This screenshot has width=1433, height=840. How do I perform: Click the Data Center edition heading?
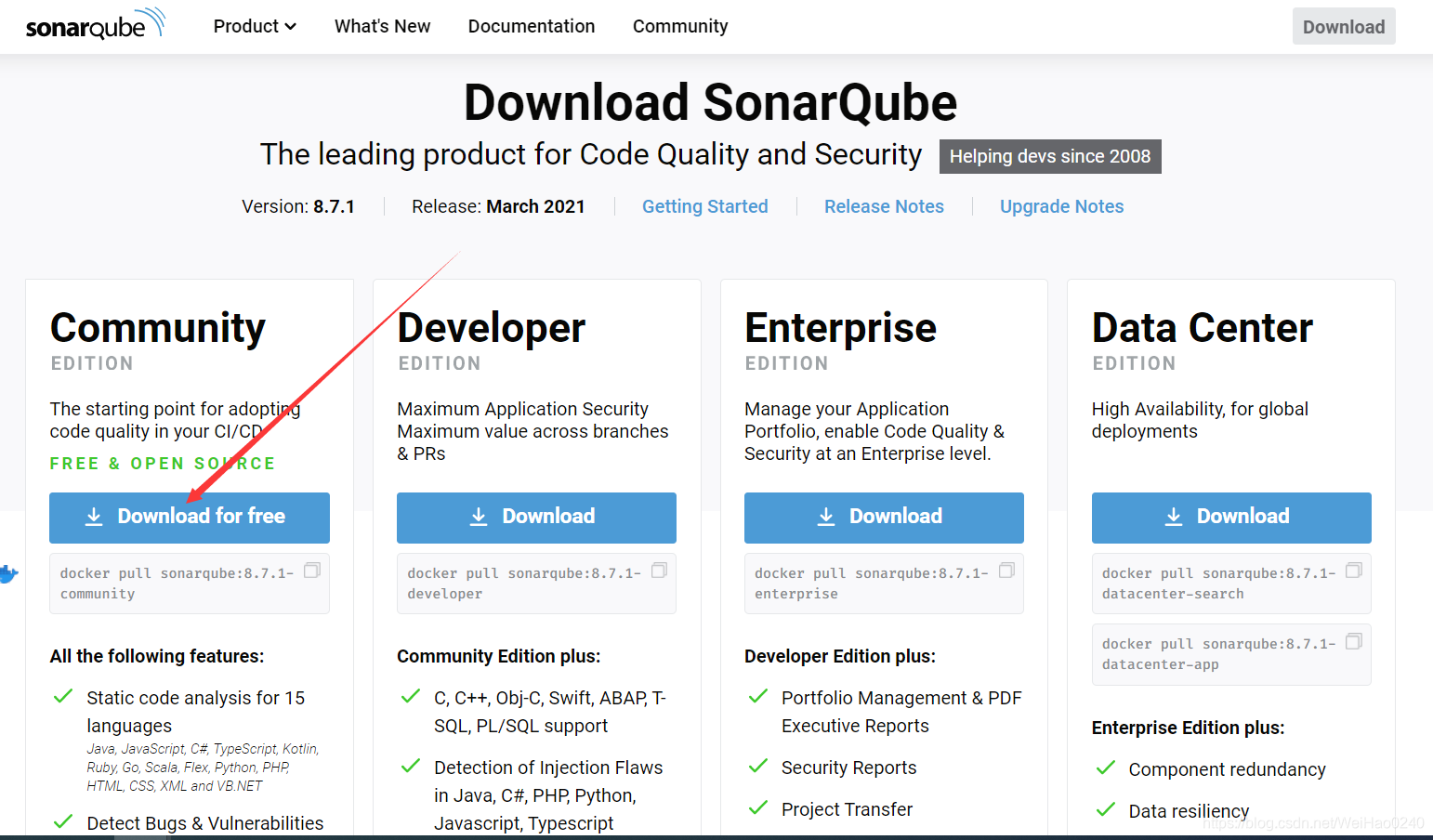click(x=1203, y=328)
